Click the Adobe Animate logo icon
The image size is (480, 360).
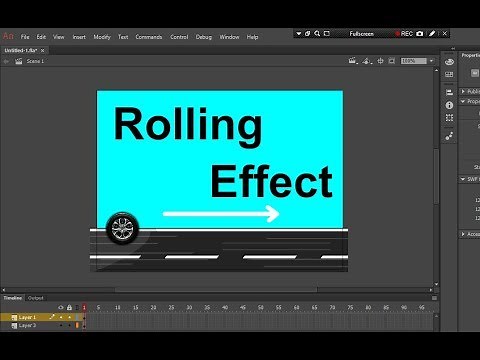(x=8, y=36)
